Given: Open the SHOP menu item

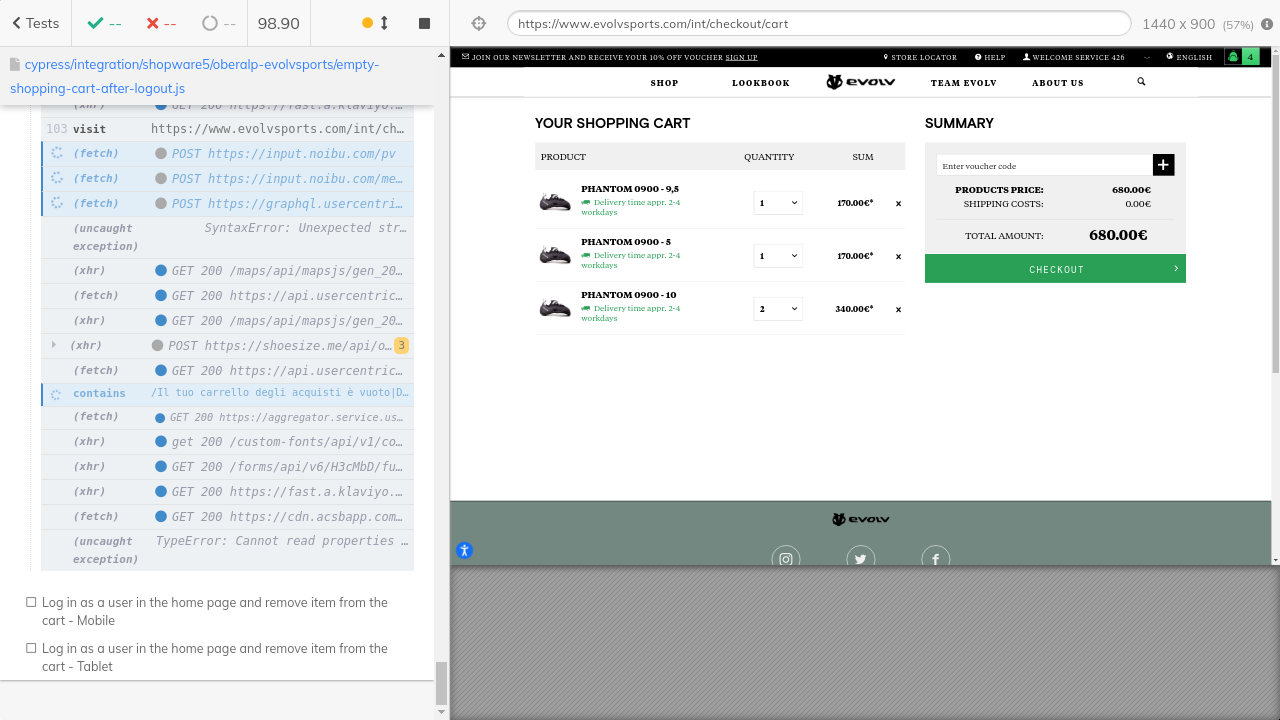Looking at the screenshot, I should [x=664, y=83].
